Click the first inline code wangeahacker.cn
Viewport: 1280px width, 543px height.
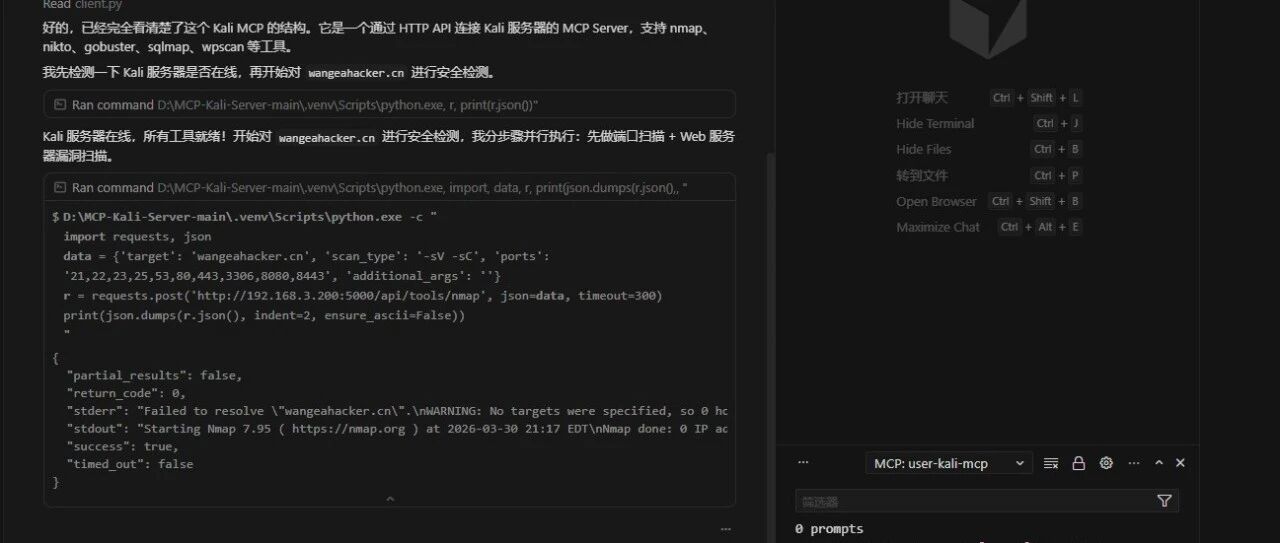tap(356, 73)
